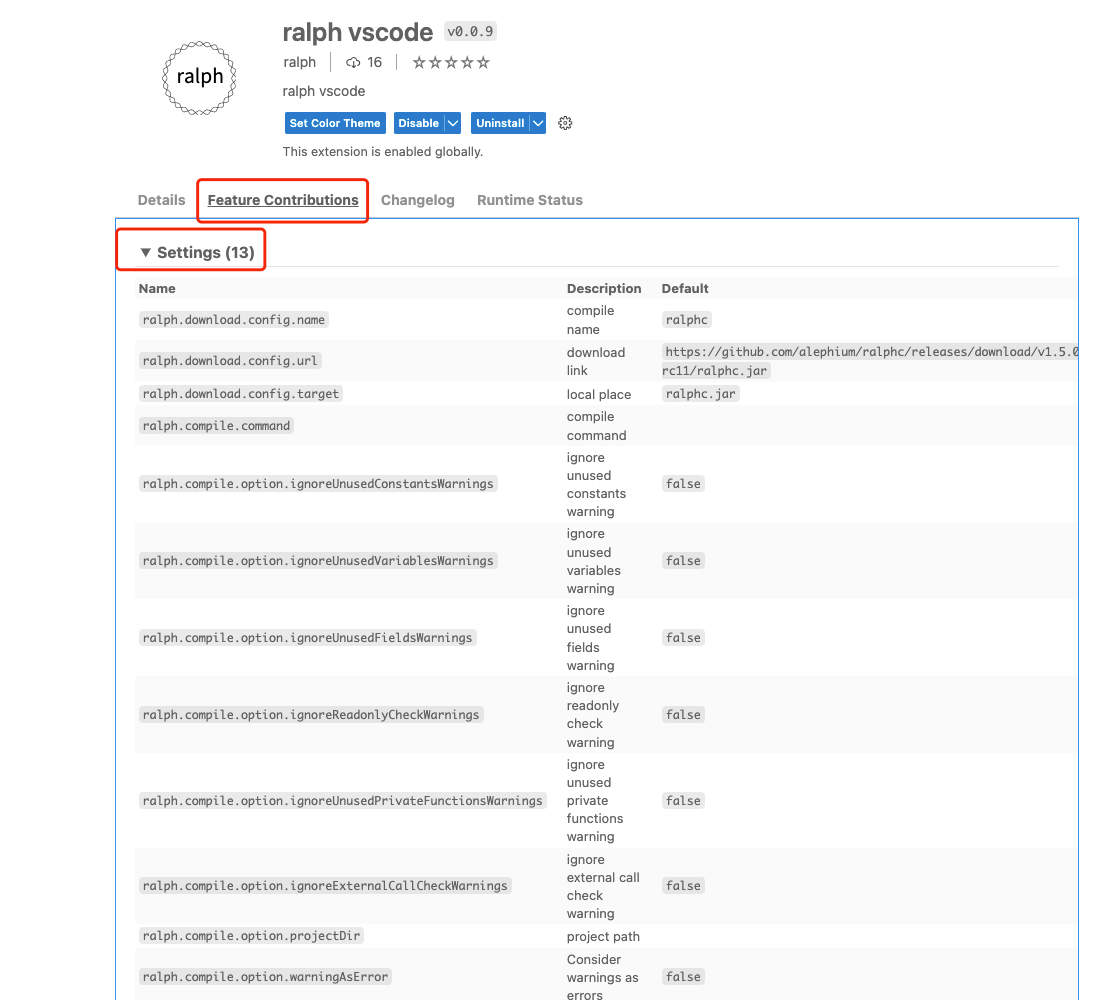The width and height of the screenshot is (1107, 1000).
Task: Click false default for ignoreUnusedVariablesWarnings
Action: (x=683, y=561)
